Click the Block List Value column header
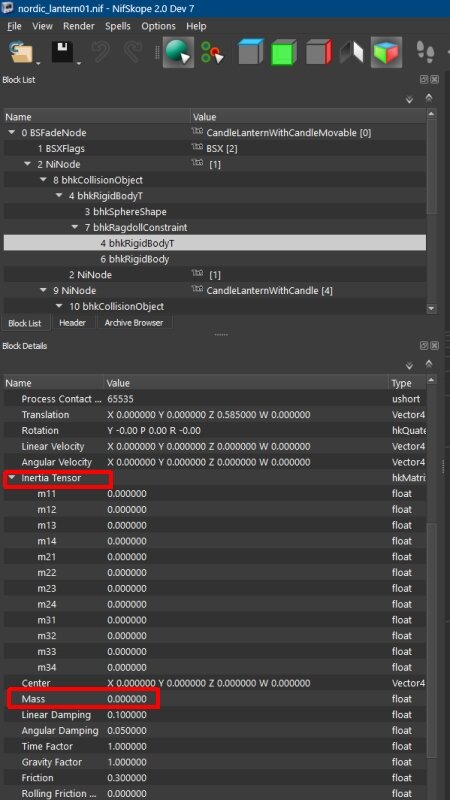 pyautogui.click(x=308, y=117)
